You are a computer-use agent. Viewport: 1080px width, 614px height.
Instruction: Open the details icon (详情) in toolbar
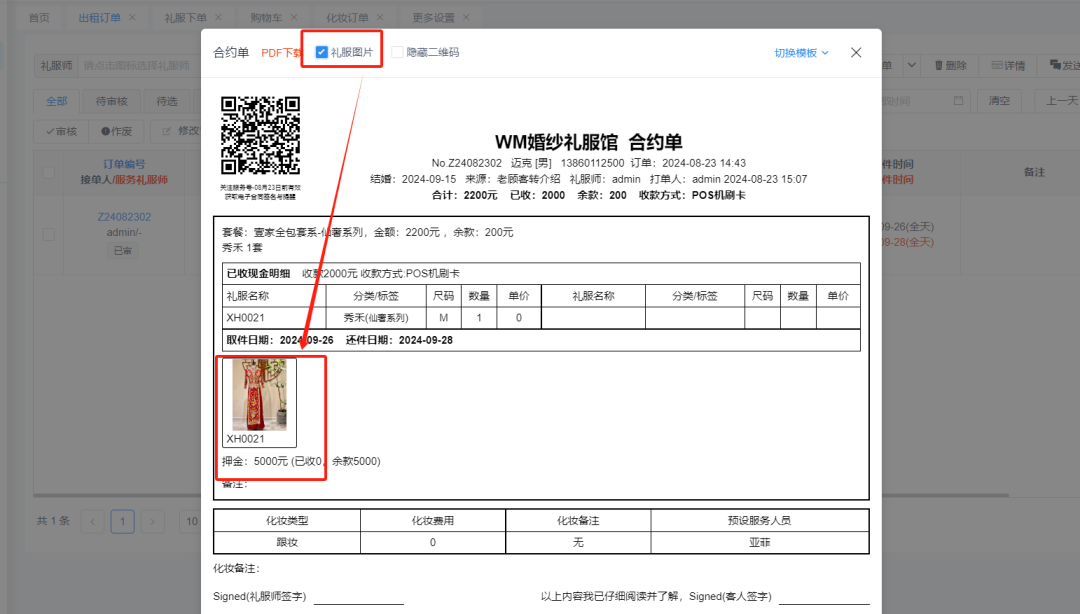[x=997, y=65]
